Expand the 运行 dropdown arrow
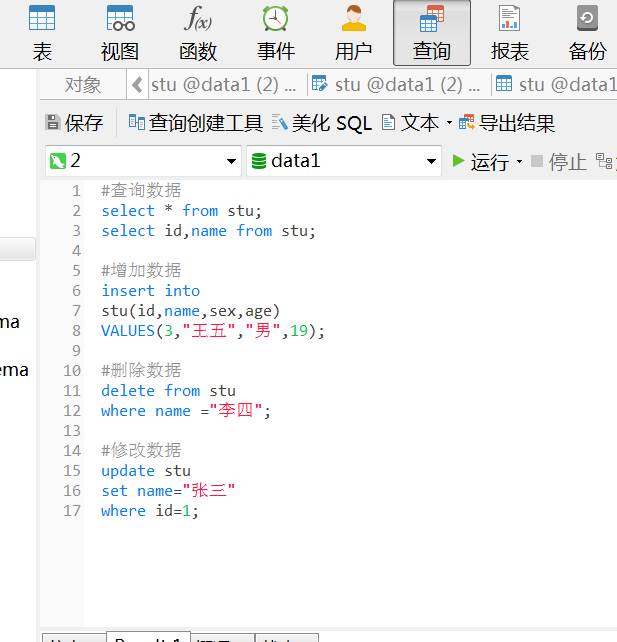The height and width of the screenshot is (642, 617). pyautogui.click(x=520, y=162)
